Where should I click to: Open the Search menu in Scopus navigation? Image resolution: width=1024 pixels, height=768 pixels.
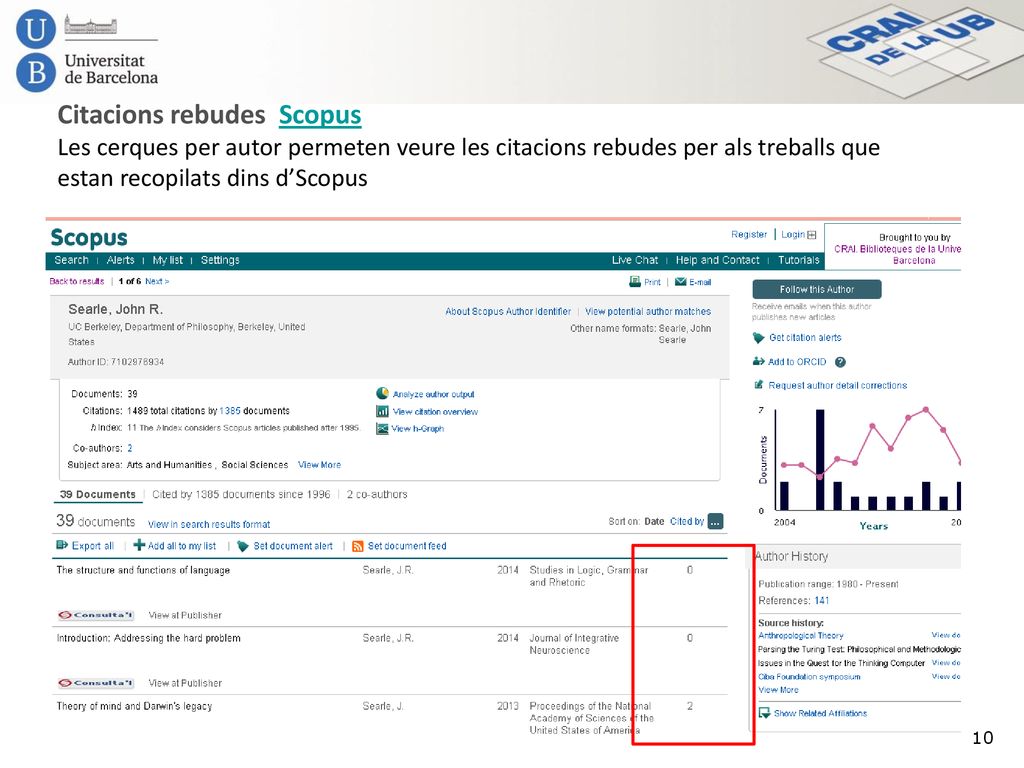point(71,260)
